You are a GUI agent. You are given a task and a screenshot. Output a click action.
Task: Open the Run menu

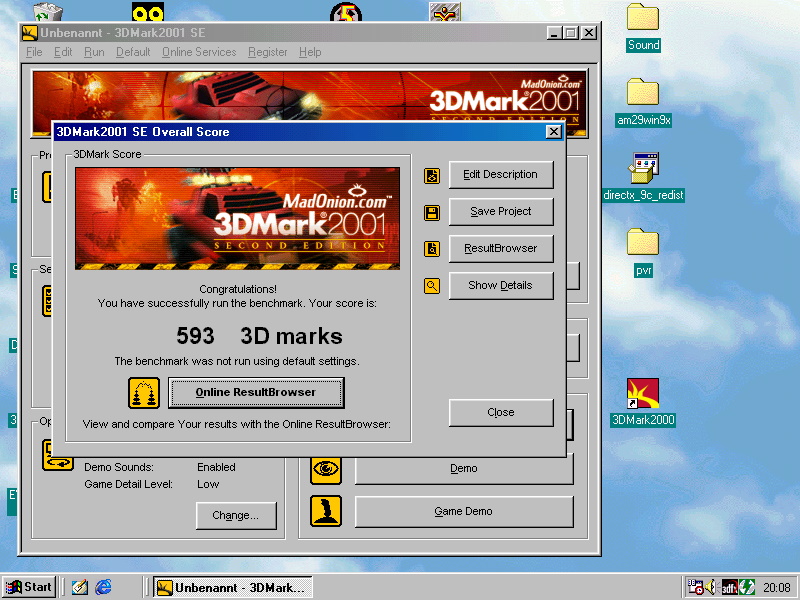[94, 52]
